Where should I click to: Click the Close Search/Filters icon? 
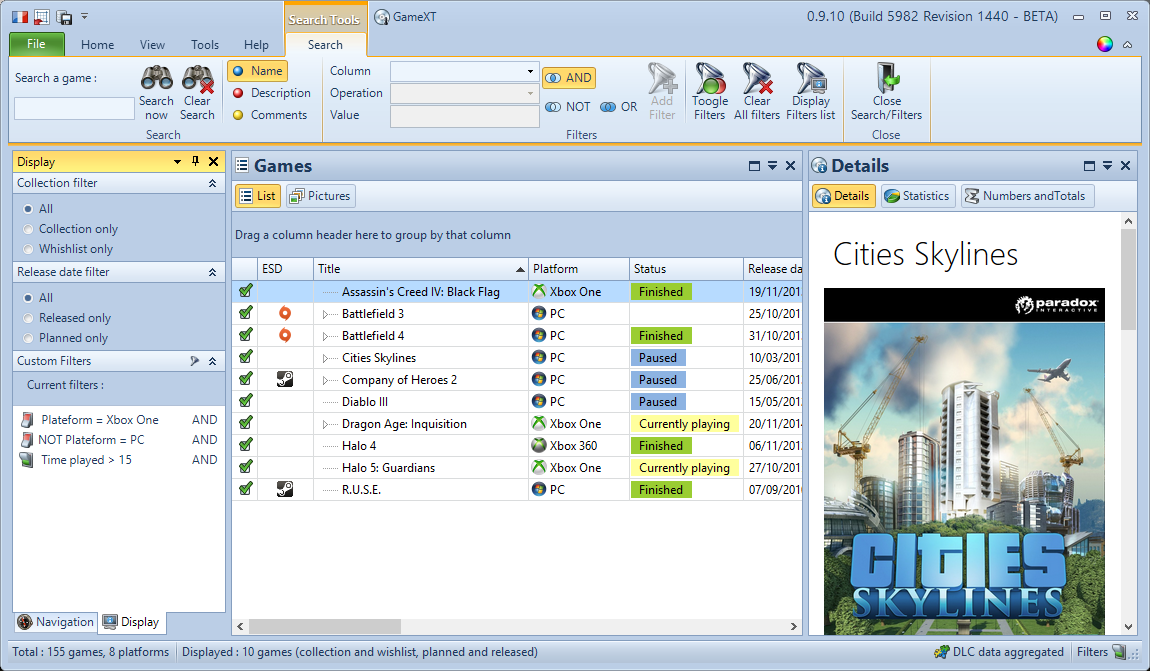(886, 79)
